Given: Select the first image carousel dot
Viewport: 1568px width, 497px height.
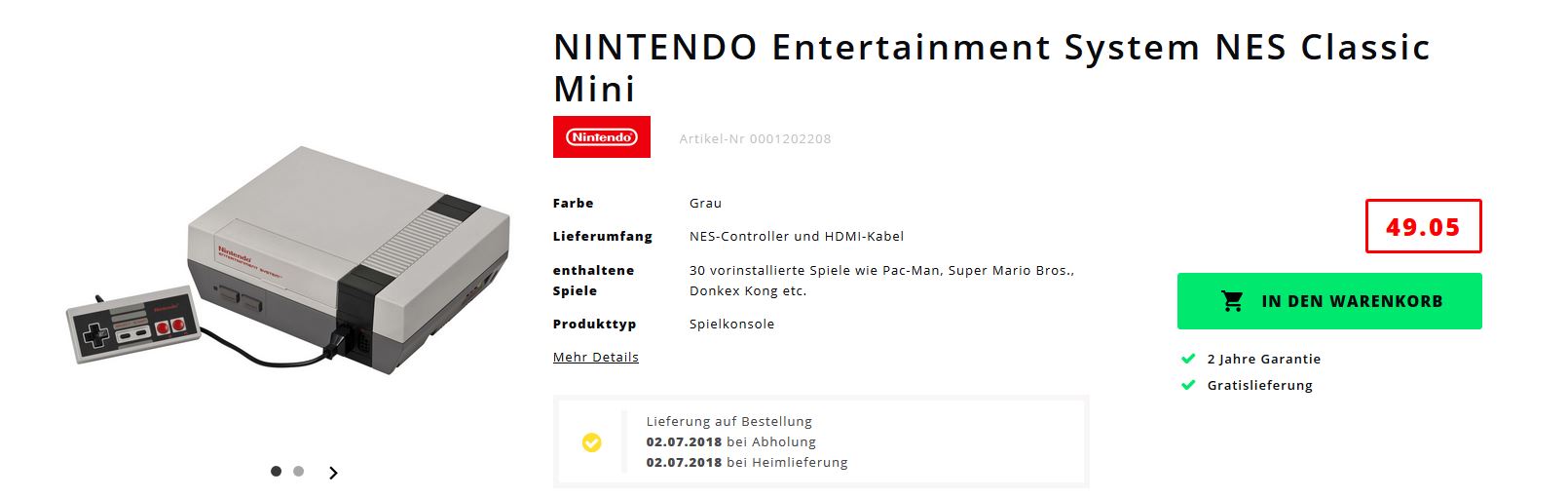Looking at the screenshot, I should [276, 472].
